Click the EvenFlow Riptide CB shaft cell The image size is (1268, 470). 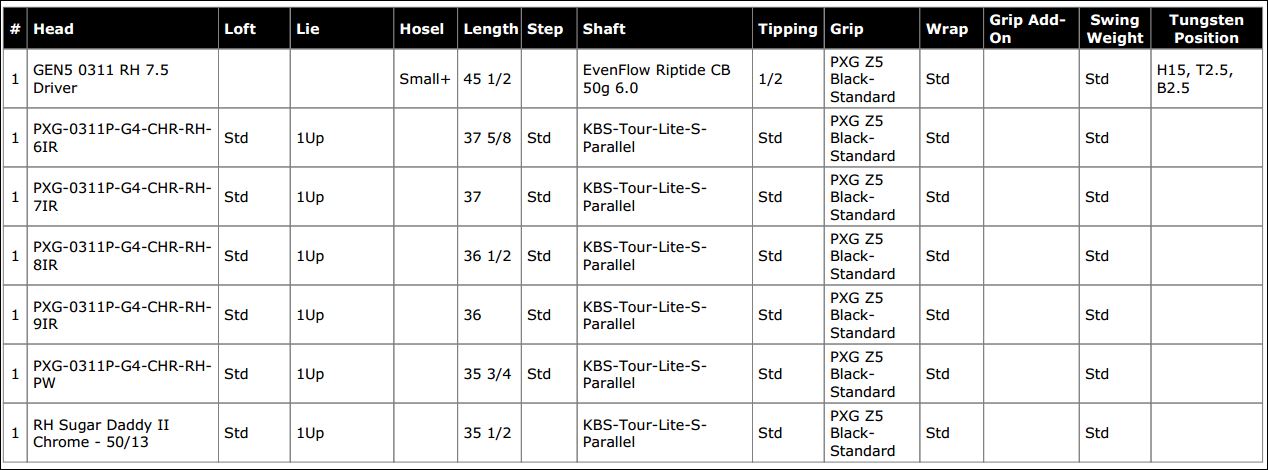pyautogui.click(x=656, y=79)
